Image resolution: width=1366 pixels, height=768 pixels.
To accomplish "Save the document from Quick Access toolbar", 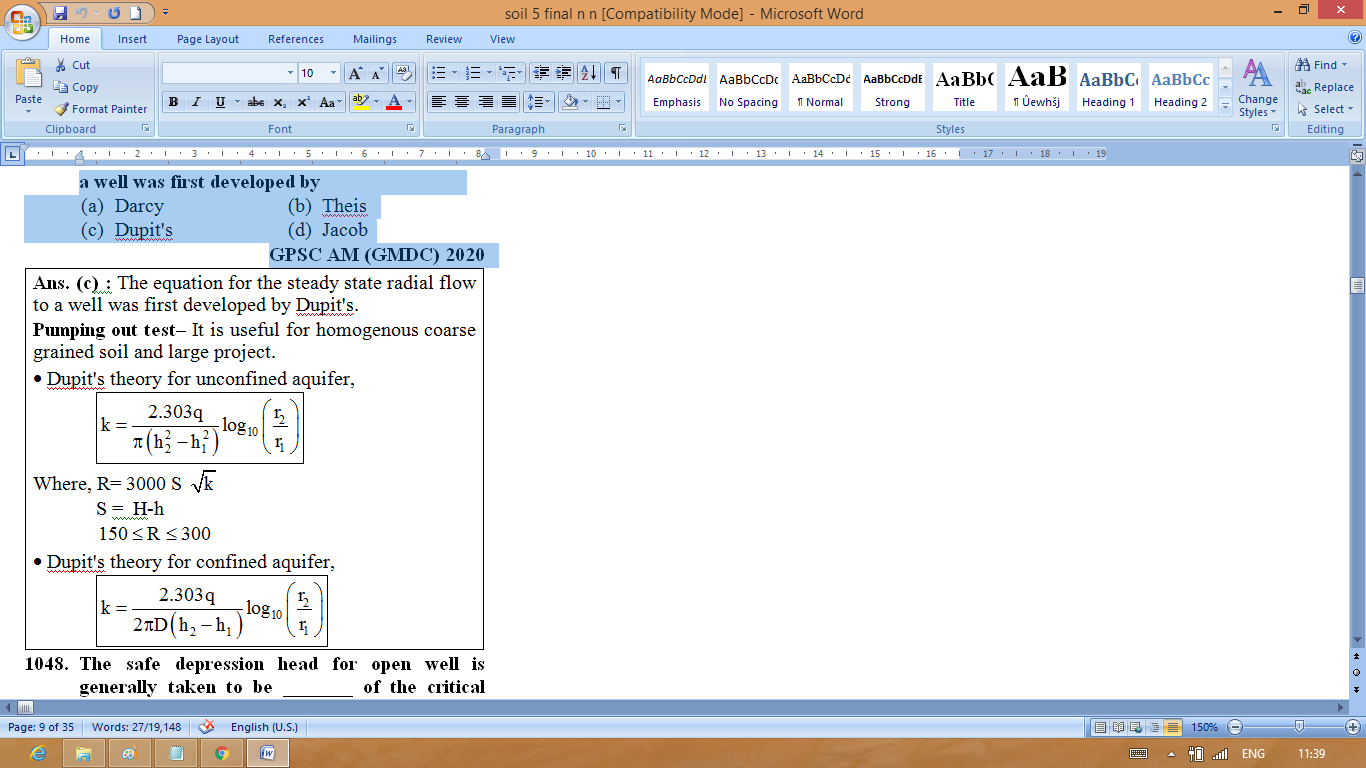I will 60,13.
